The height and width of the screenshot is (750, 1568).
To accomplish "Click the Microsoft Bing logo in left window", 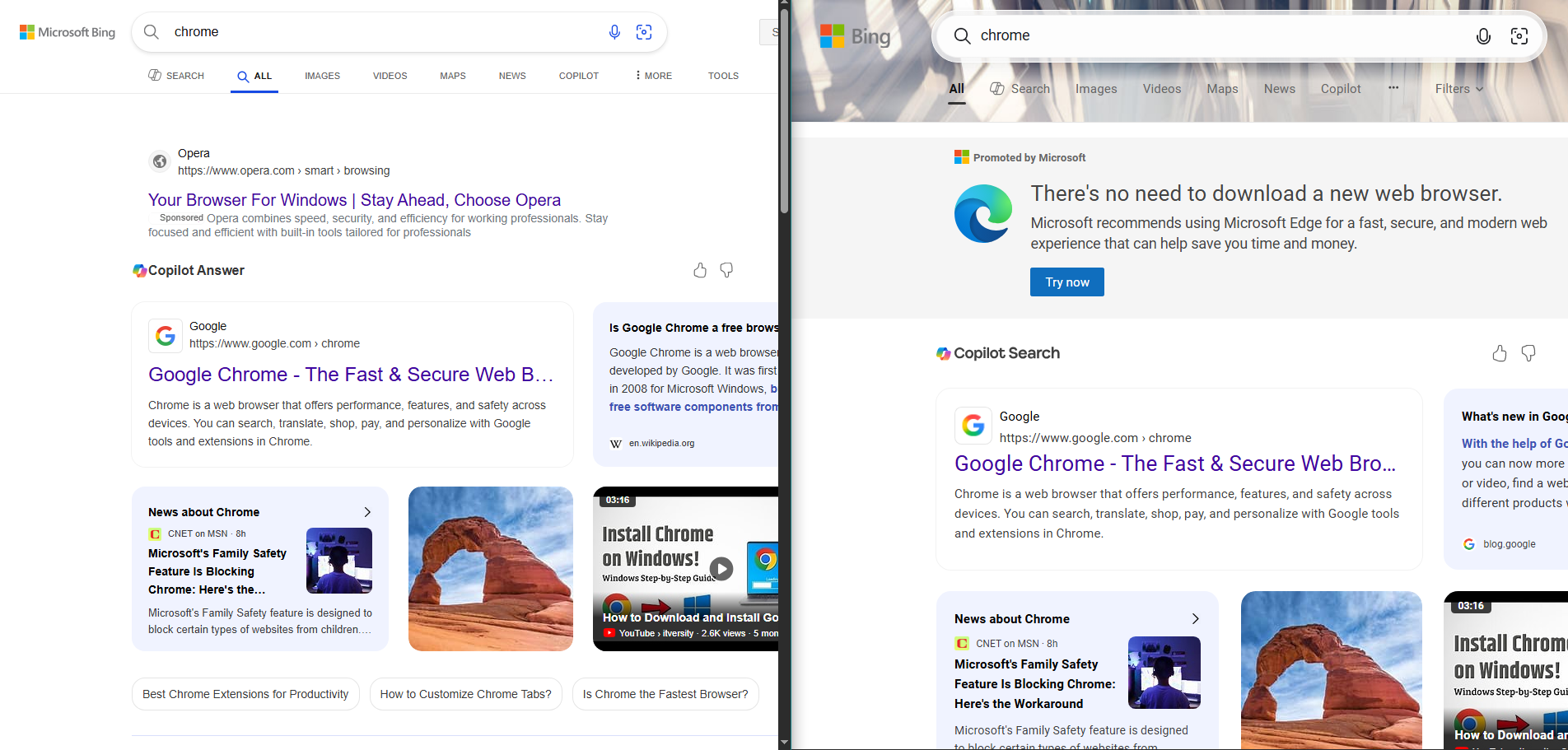I will point(68,32).
